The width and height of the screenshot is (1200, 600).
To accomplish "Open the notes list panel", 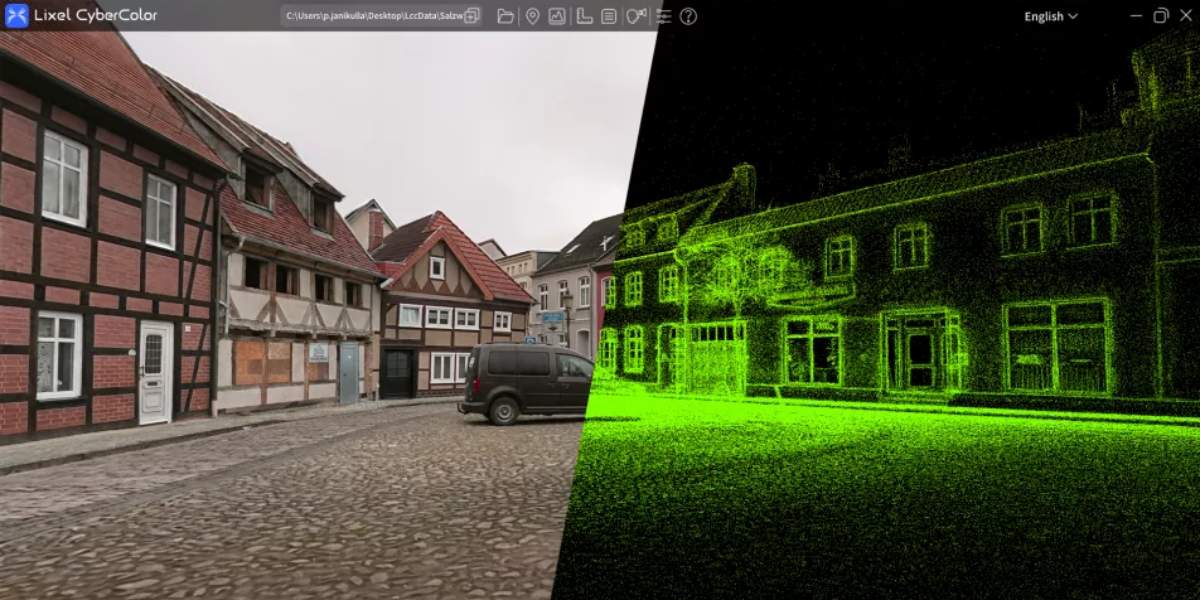I will click(x=608, y=16).
